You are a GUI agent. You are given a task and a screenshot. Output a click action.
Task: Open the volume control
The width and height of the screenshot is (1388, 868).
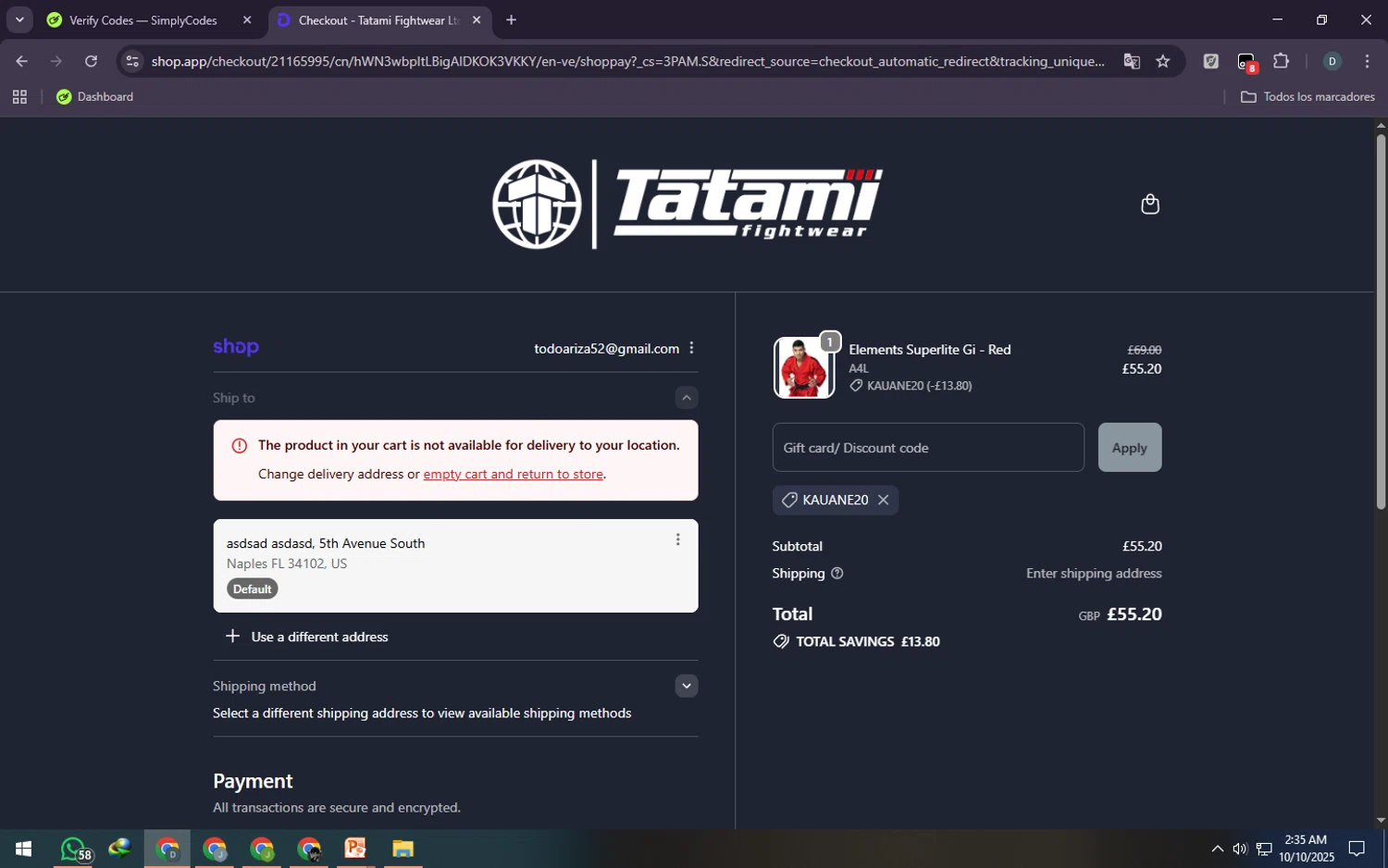click(1240, 849)
